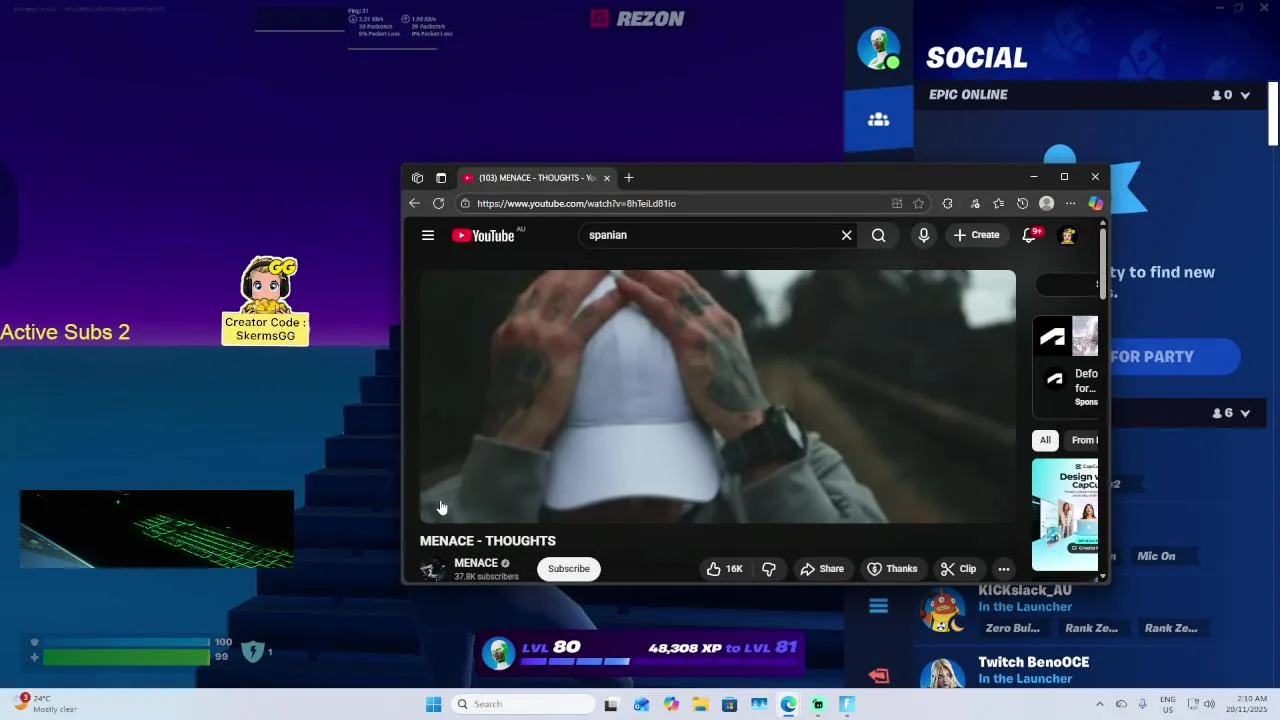The image size is (1280, 720).
Task: Expand the Fortnite friends group showing 6
Action: (1245, 413)
